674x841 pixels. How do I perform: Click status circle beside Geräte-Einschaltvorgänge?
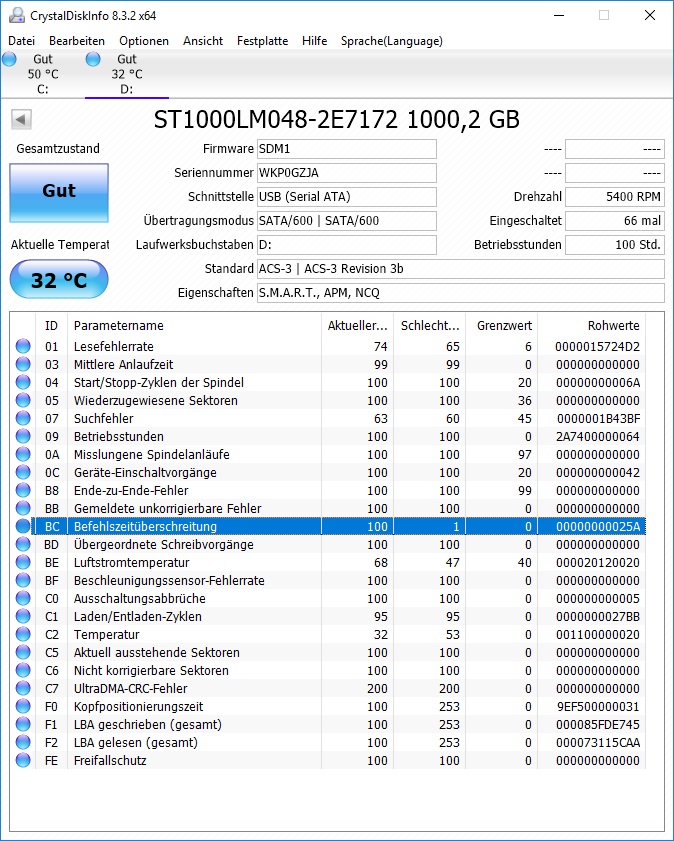[x=23, y=472]
